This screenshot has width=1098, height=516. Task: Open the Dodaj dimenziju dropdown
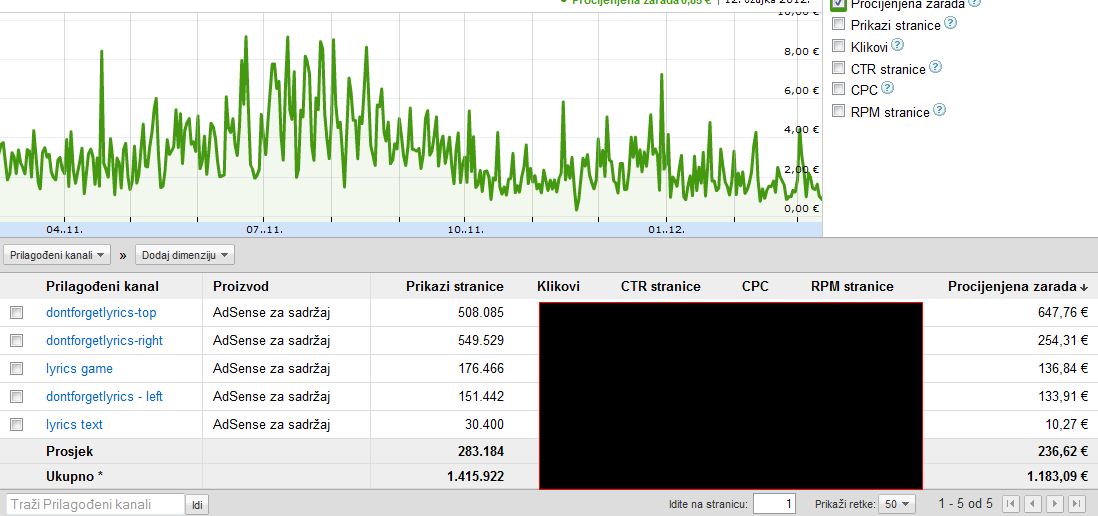[185, 255]
